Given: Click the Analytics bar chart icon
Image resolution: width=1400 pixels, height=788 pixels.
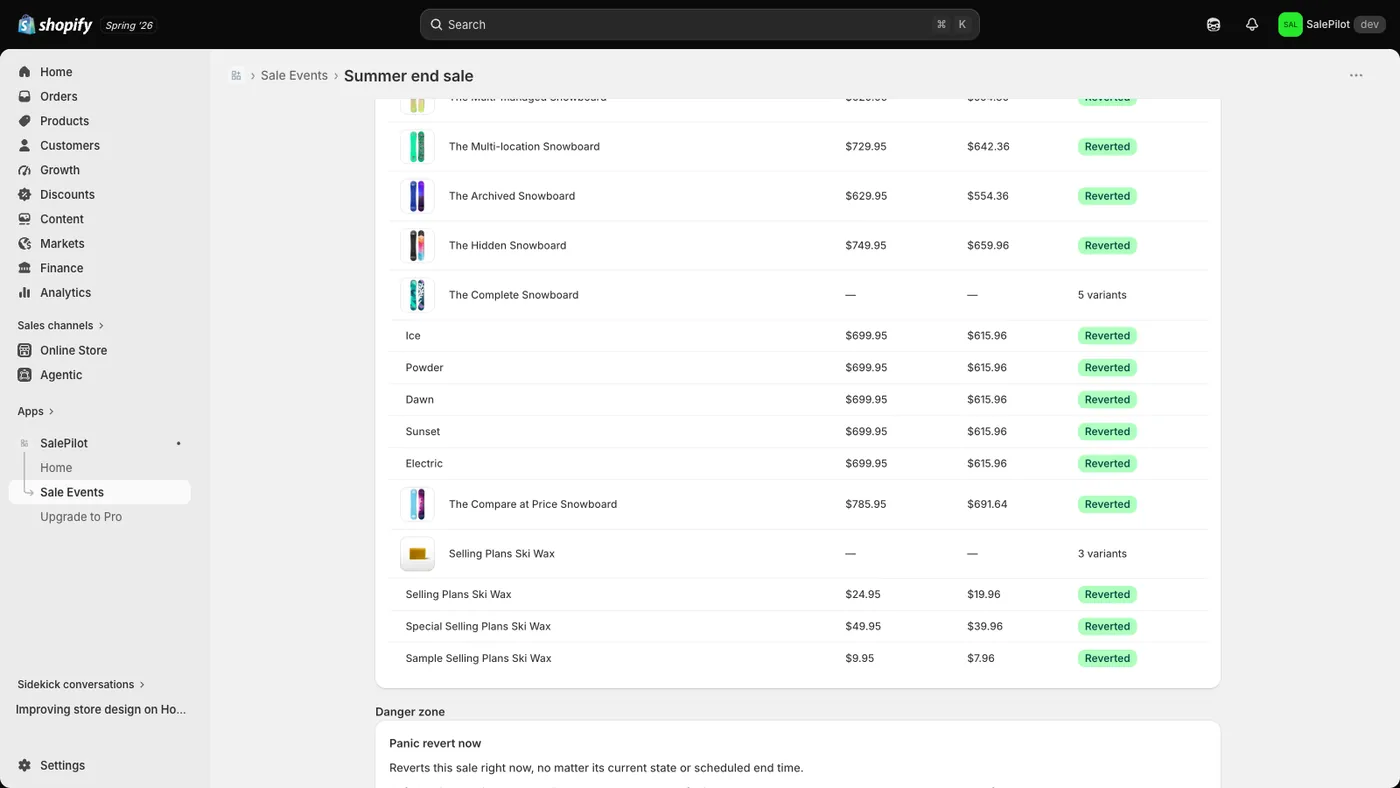Looking at the screenshot, I should [25, 293].
